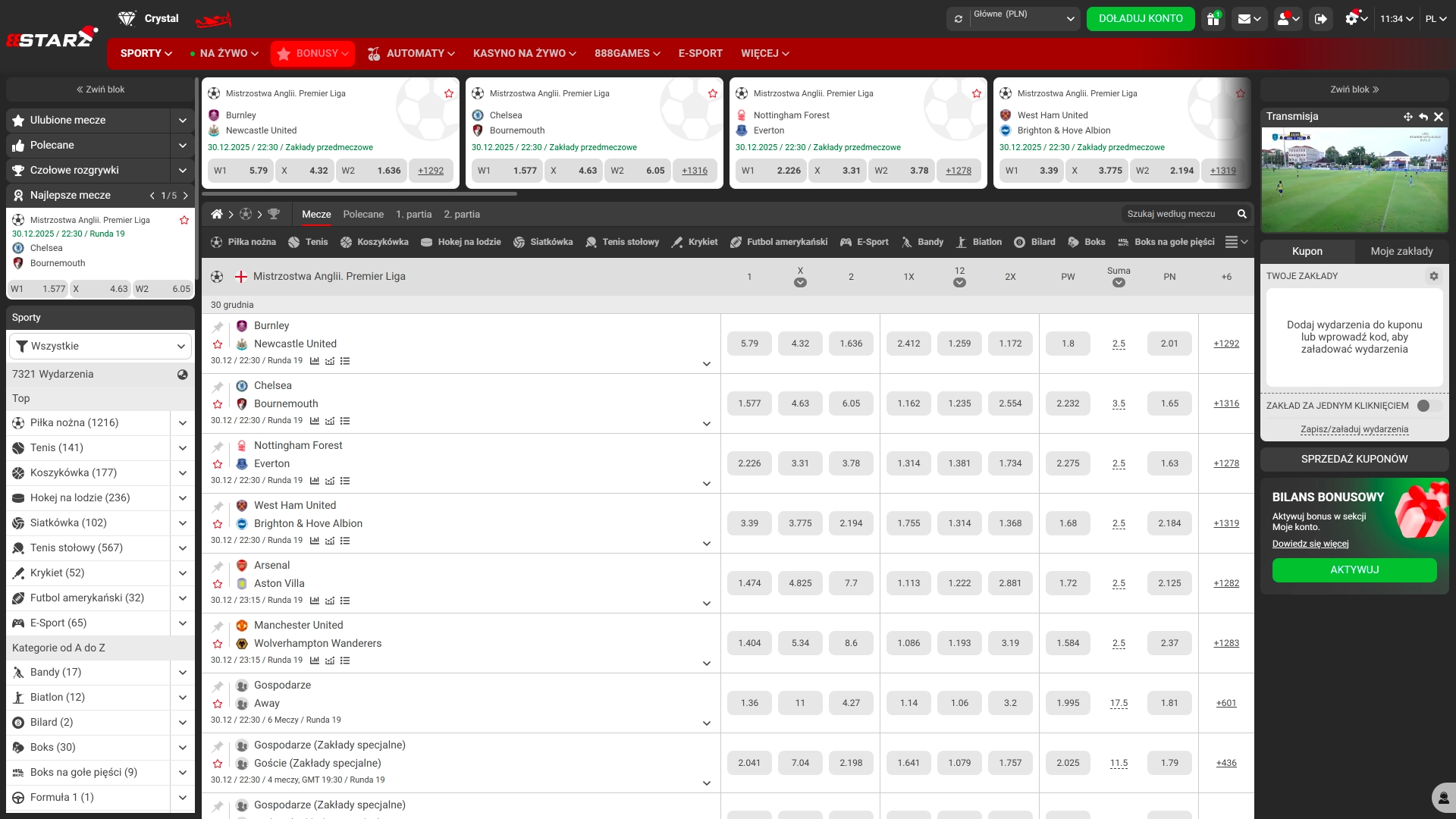The height and width of the screenshot is (819, 1456).
Task: Expand Tenis stołowy (567) in sidebar
Action: 183,548
